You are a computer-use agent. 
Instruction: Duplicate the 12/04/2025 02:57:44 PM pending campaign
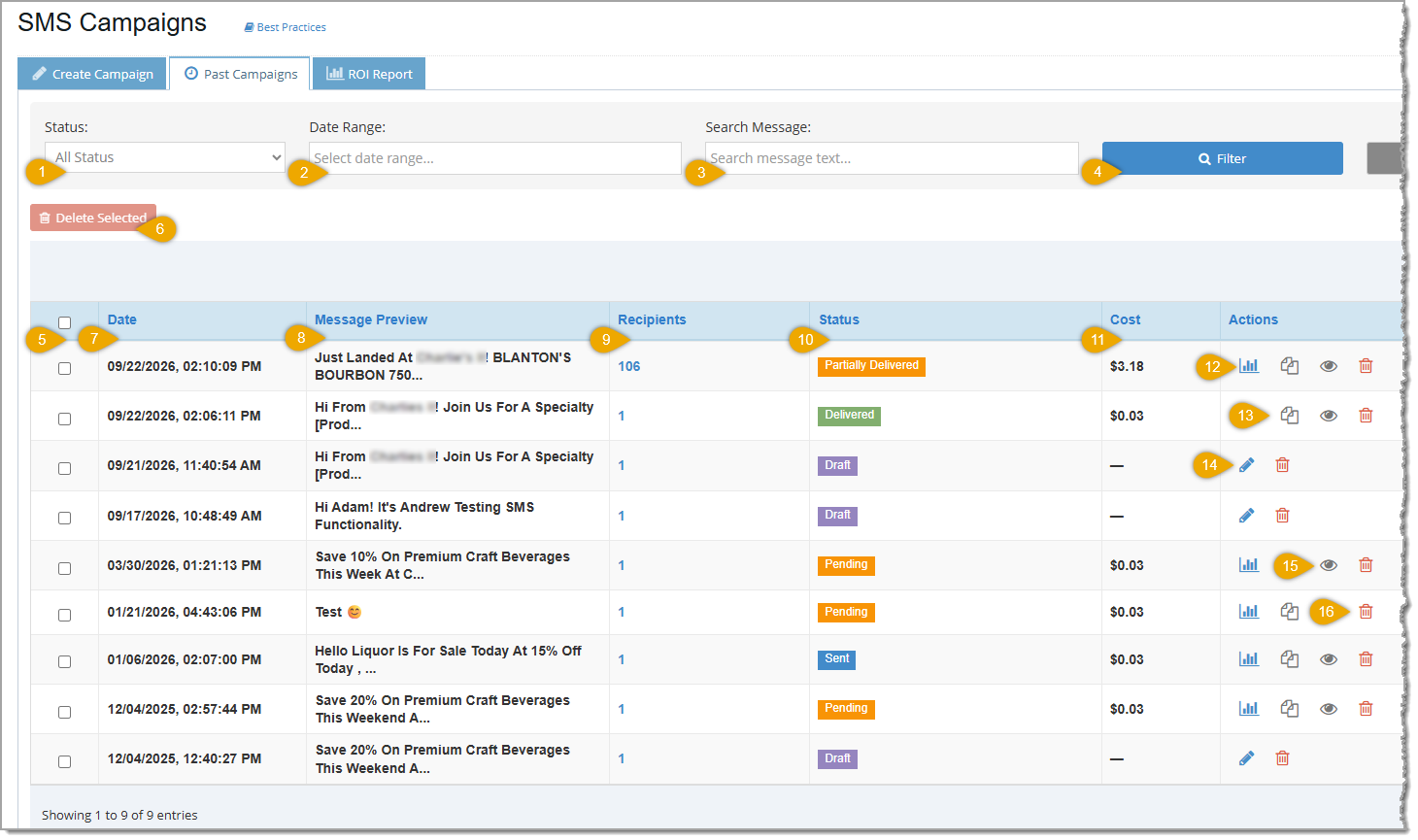coord(1290,709)
